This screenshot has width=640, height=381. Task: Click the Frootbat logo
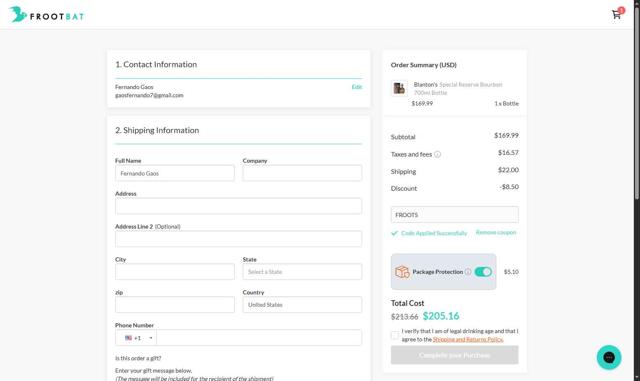pyautogui.click(x=47, y=15)
